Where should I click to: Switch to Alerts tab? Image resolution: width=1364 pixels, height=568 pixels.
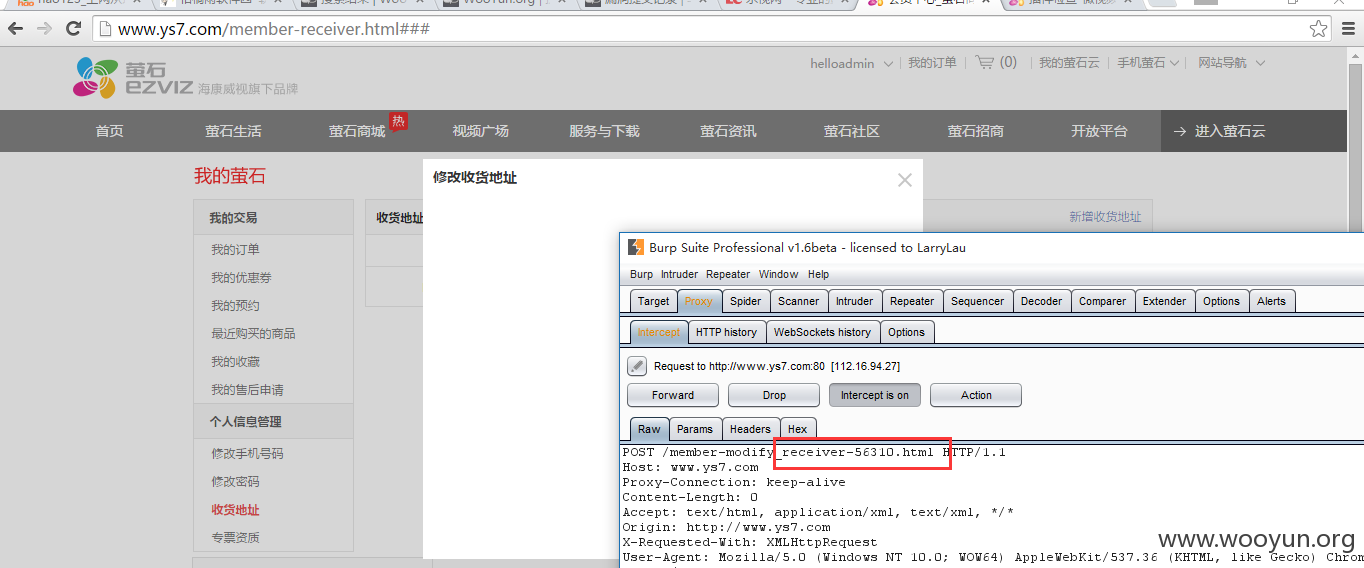tap(1271, 301)
